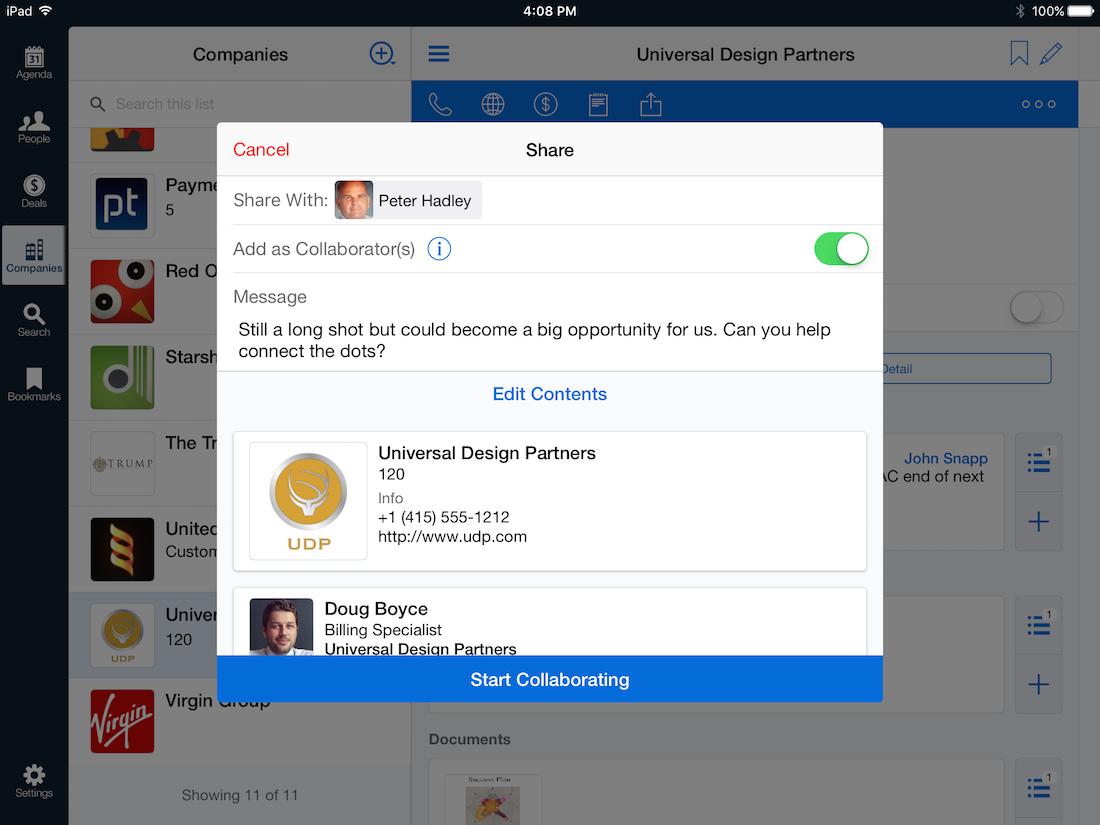
Task: Select the Payme company pt logo
Action: pyautogui.click(x=122, y=205)
